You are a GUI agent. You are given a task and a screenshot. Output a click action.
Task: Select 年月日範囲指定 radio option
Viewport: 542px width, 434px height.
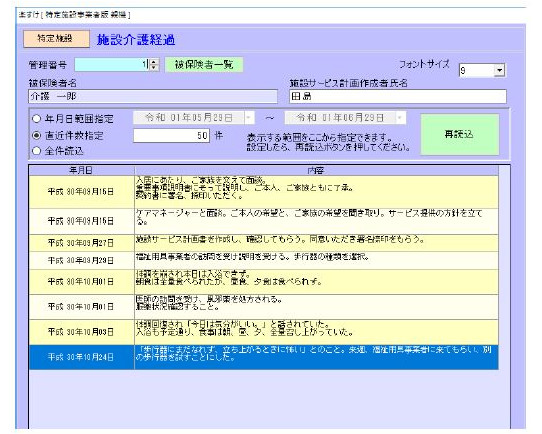pyautogui.click(x=36, y=119)
